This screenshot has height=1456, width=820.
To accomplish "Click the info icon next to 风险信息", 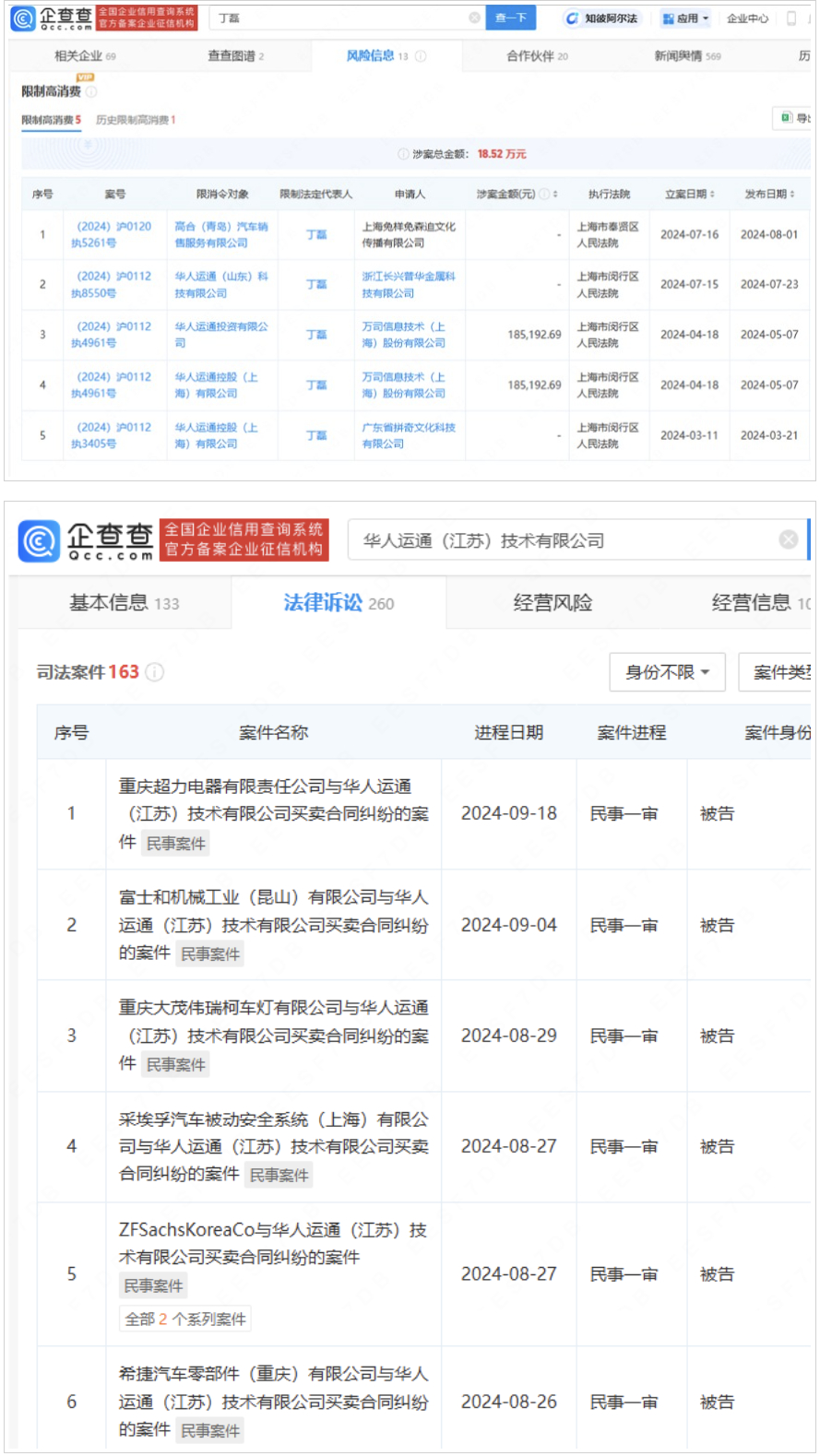I will 421,56.
